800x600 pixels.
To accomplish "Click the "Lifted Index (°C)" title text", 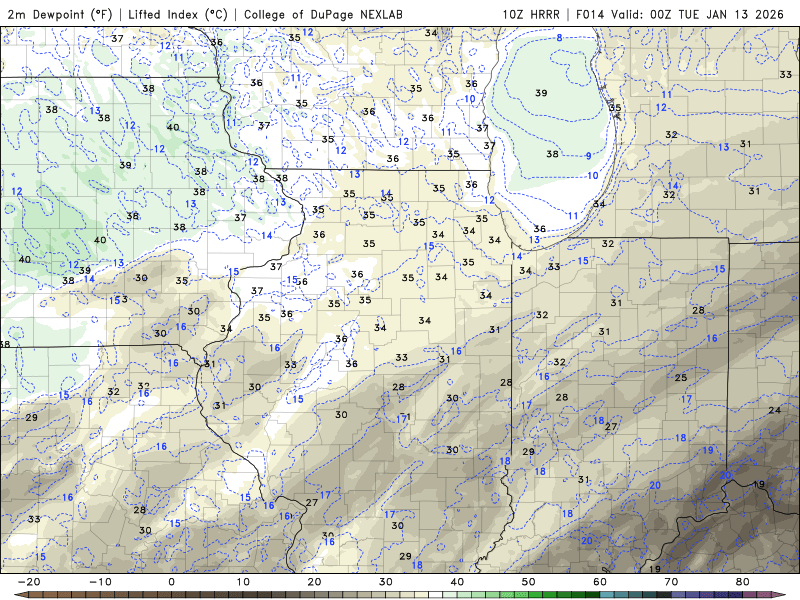I will [x=178, y=14].
